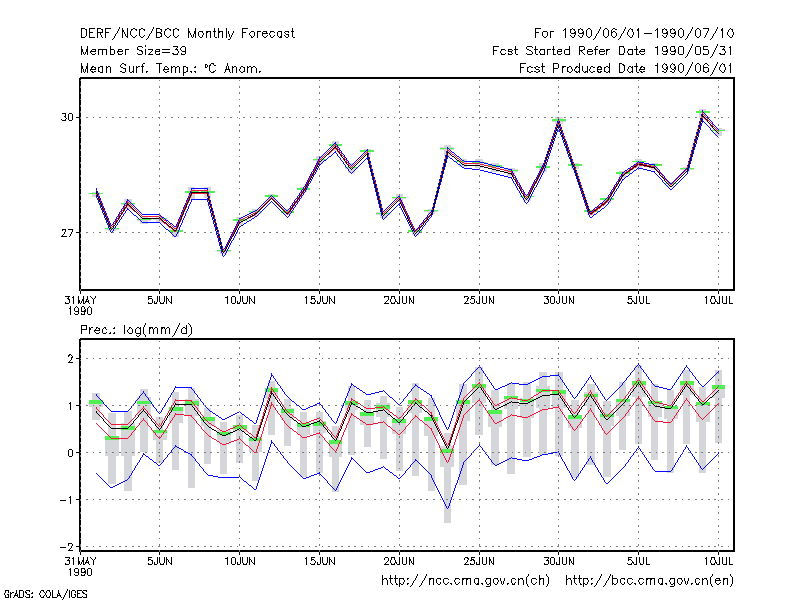800x600 pixels.
Task: Select the 10JUN tick label under bottom chart
Action: [240, 561]
